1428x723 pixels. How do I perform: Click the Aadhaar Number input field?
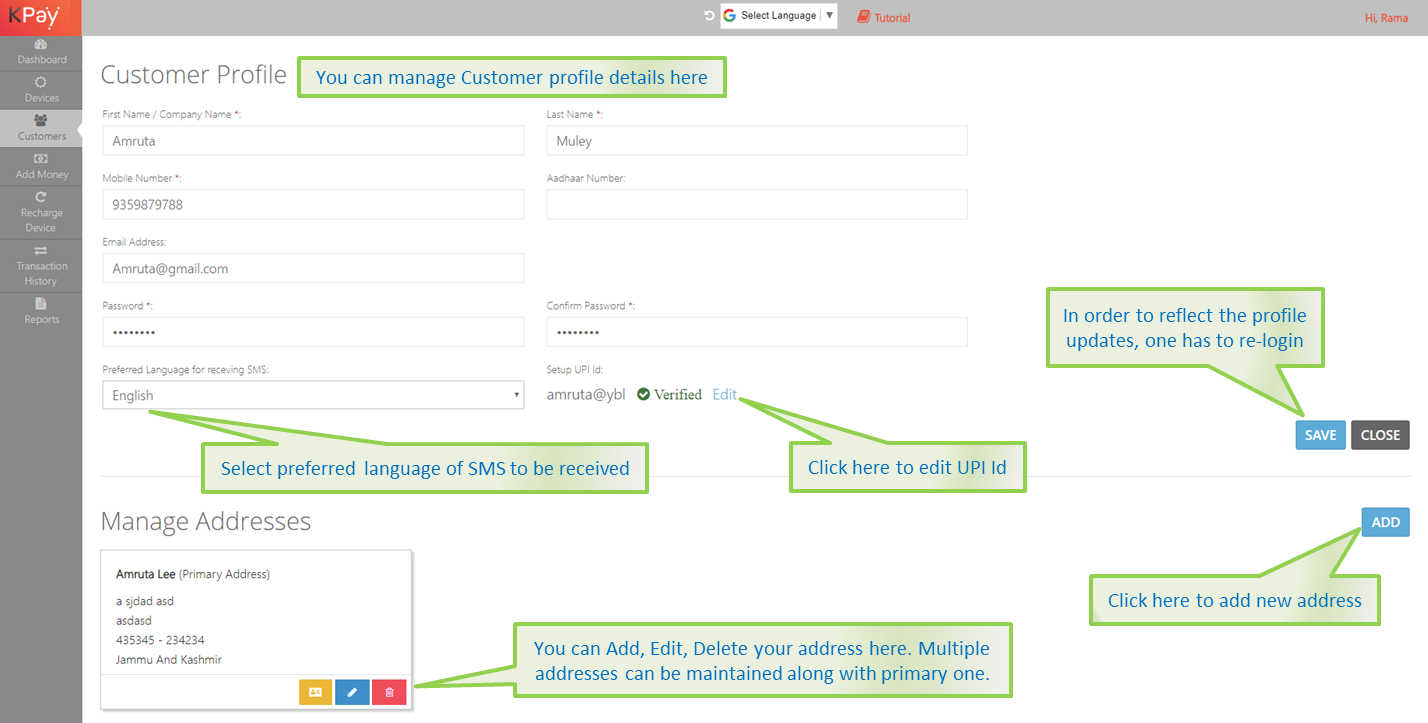pos(756,204)
